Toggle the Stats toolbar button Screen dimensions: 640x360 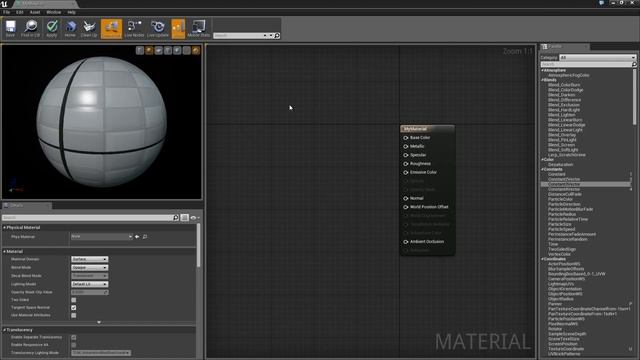click(178, 29)
